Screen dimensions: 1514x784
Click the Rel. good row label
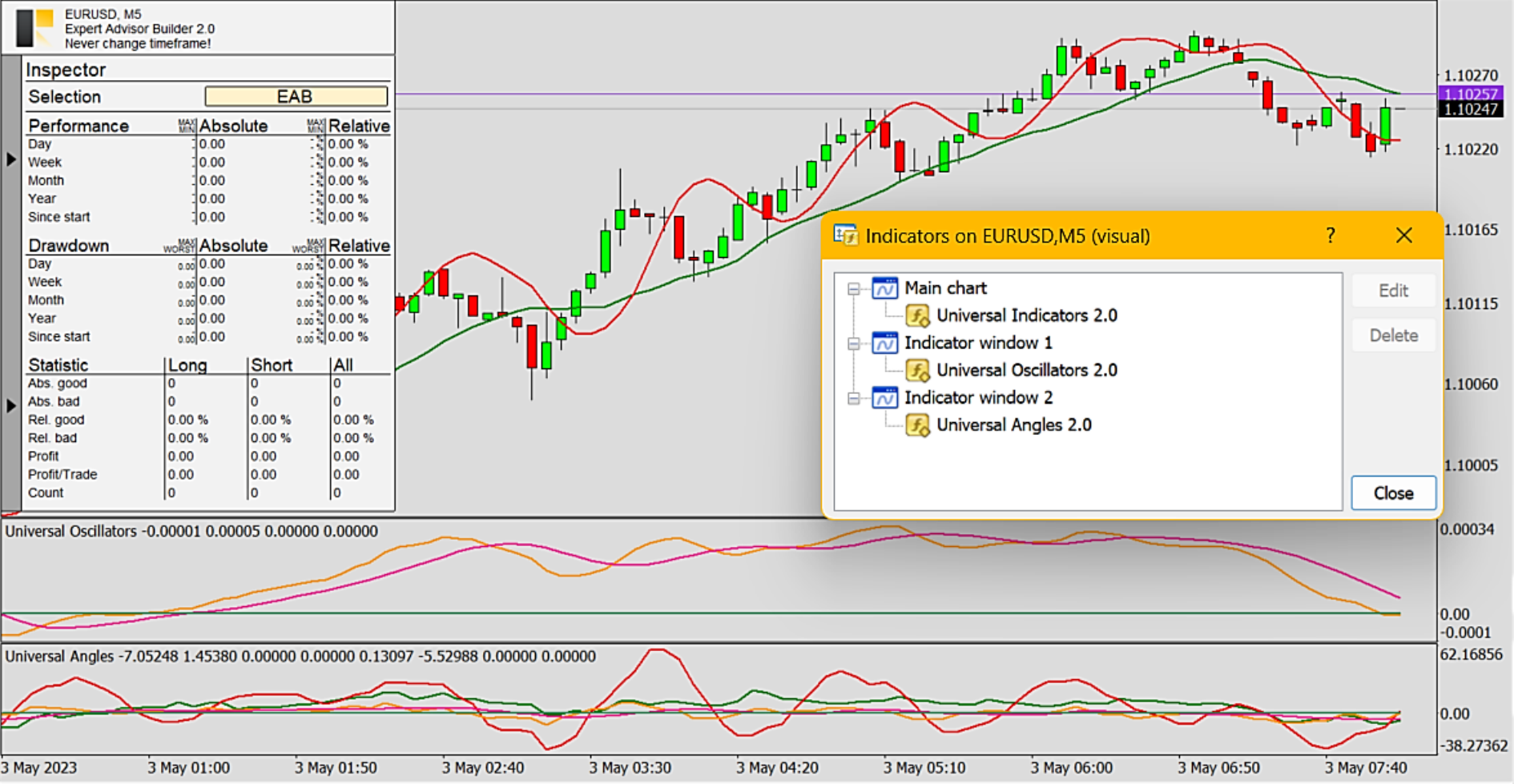click(56, 420)
